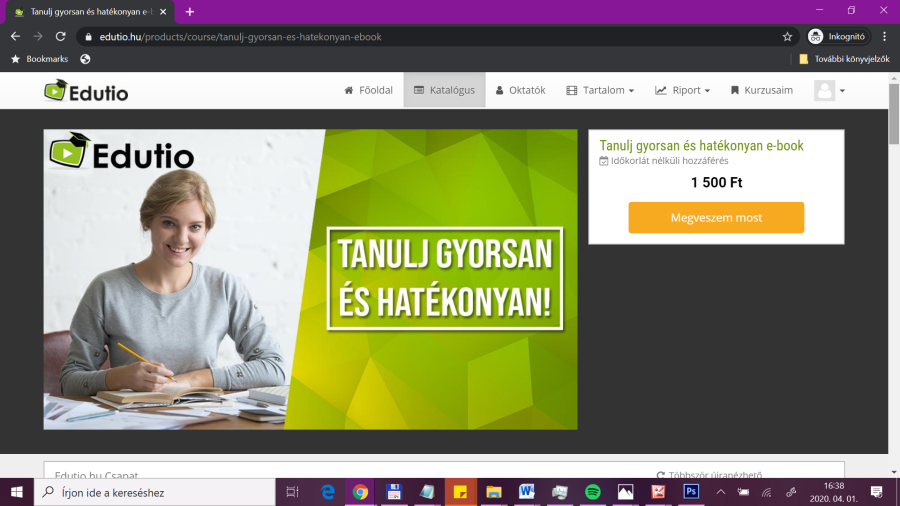Open the További könyvjelzők folder

click(844, 59)
